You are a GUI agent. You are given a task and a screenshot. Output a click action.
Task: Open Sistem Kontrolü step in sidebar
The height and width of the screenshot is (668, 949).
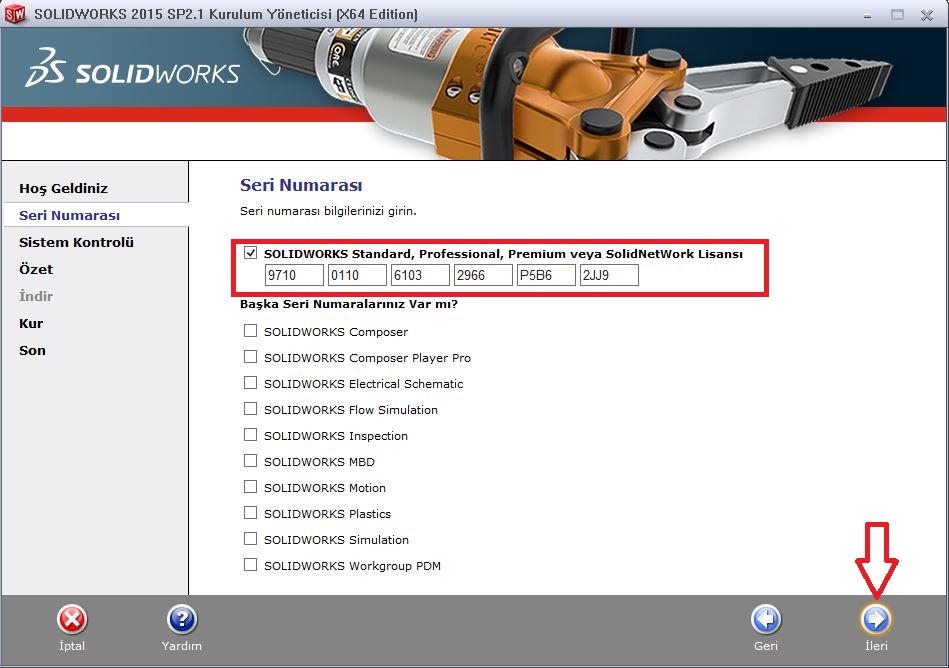[76, 243]
